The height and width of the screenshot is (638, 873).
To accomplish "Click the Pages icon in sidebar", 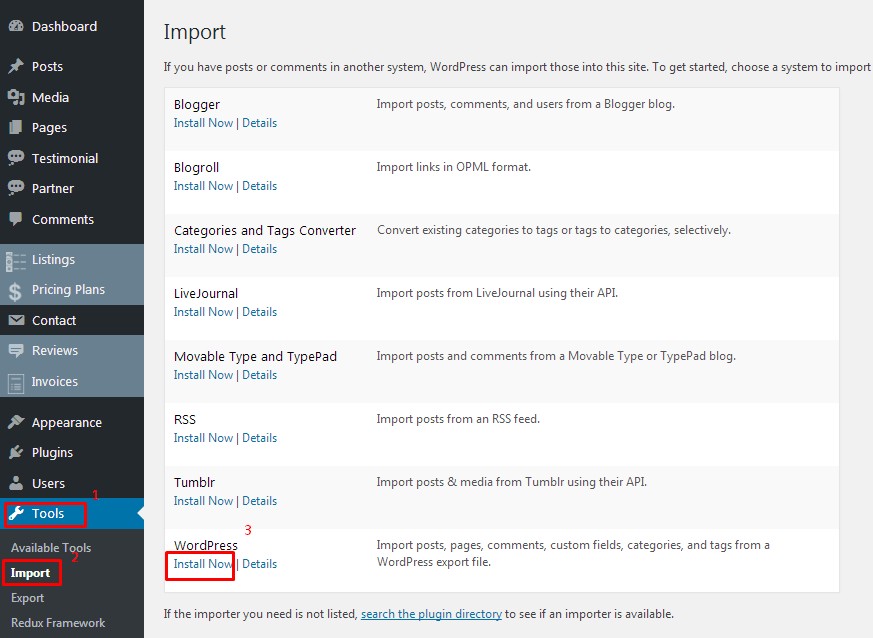I will pos(16,127).
